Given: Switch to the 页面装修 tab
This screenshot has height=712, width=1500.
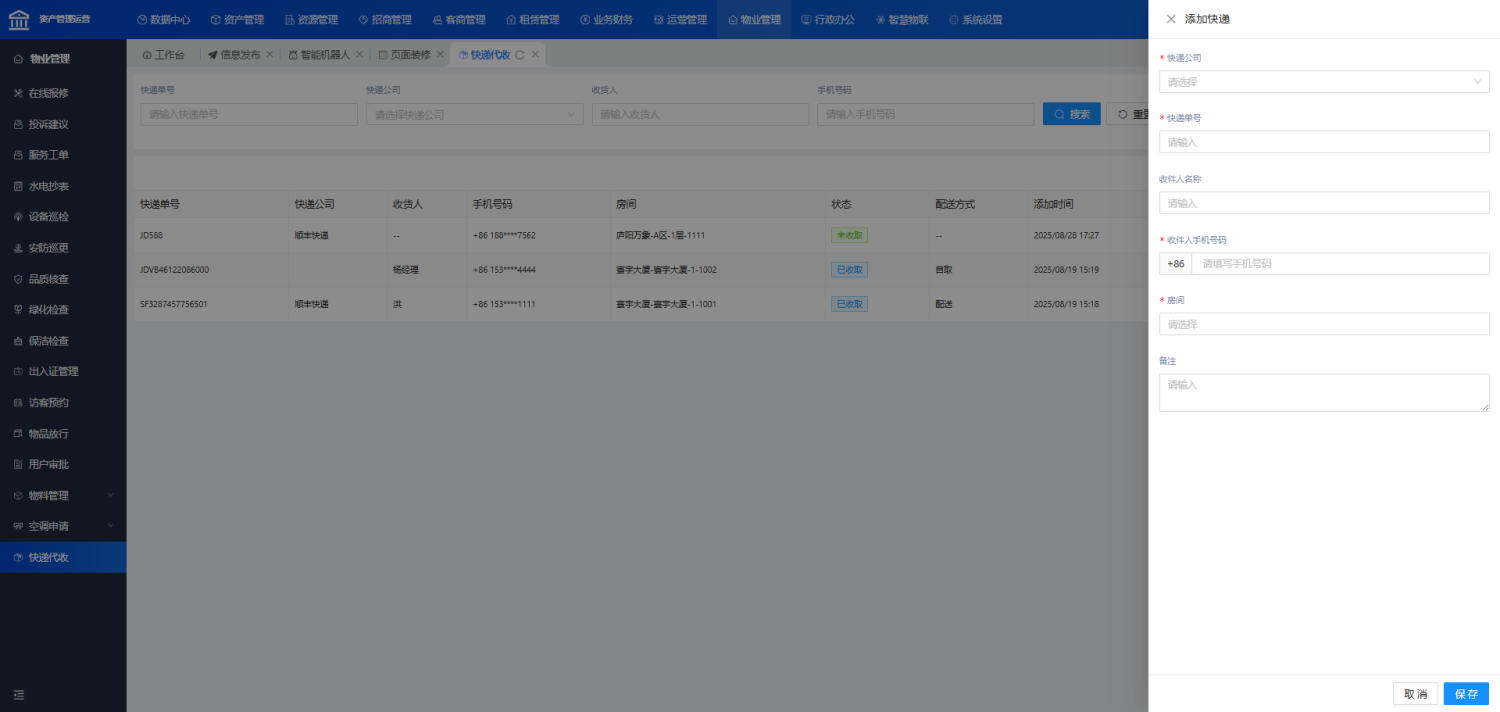Looking at the screenshot, I should pos(404,55).
